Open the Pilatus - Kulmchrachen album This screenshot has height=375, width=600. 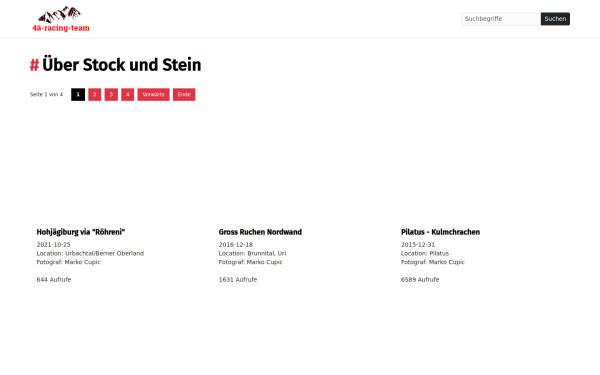click(440, 232)
